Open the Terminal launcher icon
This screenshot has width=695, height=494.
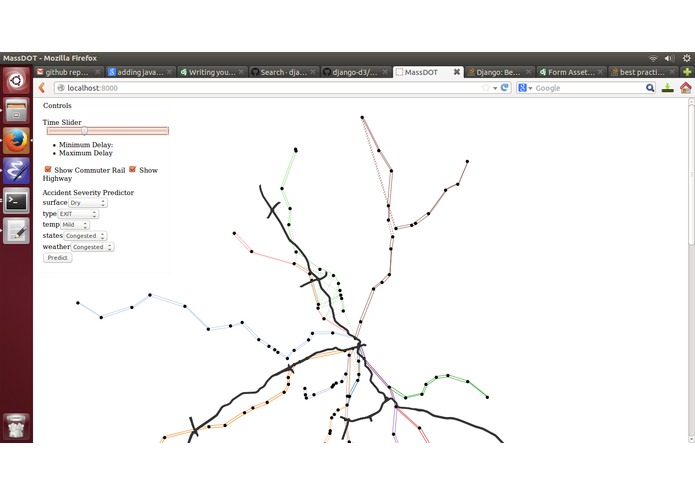click(x=16, y=201)
